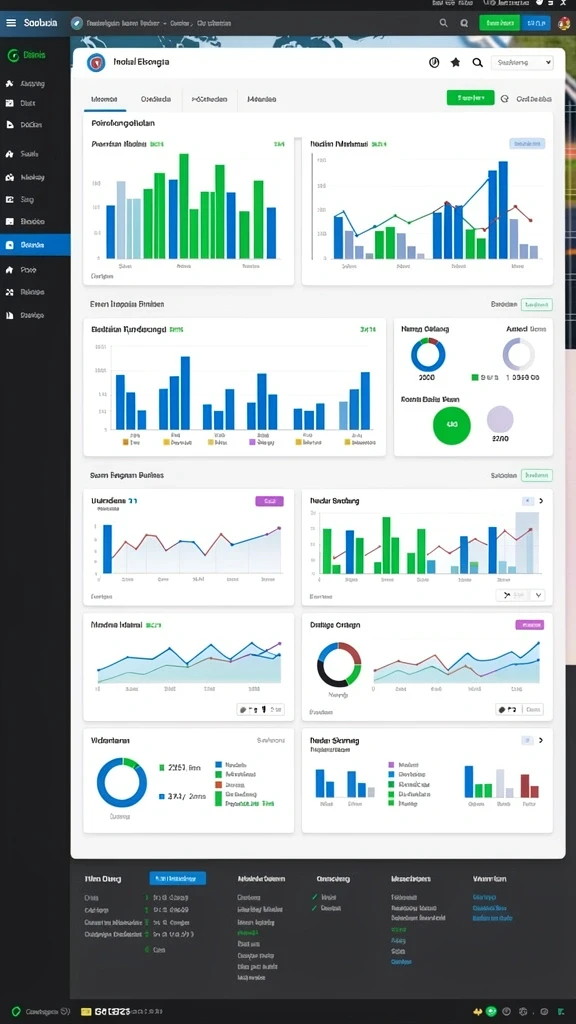This screenshot has width=576, height=1024.
Task: Click the star favorite icon
Action: point(455,63)
